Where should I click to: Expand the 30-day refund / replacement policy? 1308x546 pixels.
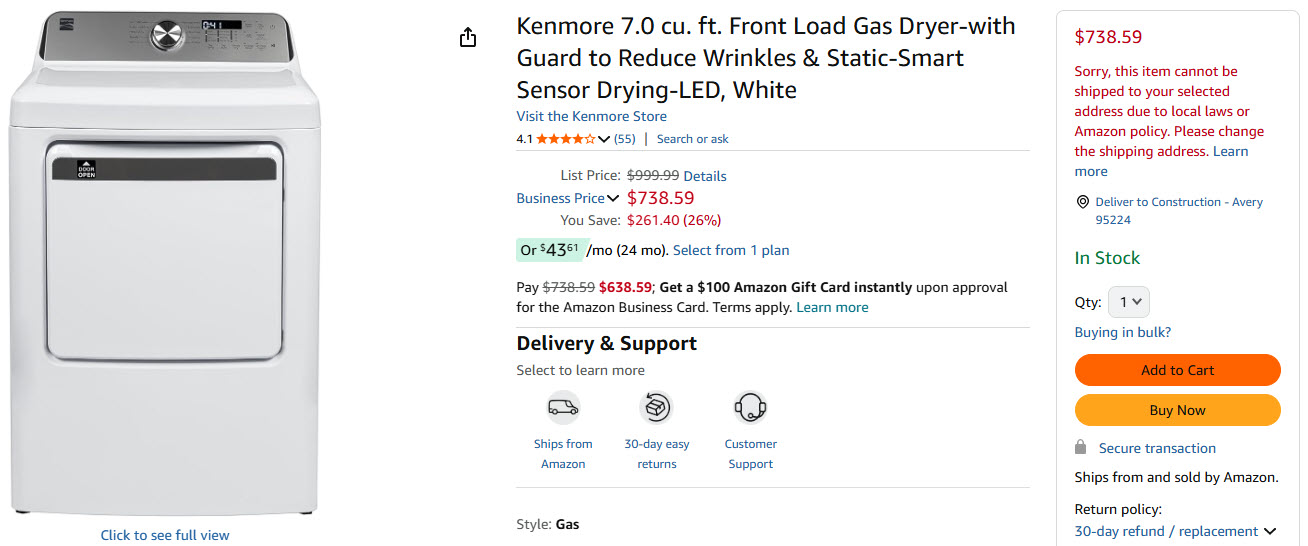click(1270, 531)
